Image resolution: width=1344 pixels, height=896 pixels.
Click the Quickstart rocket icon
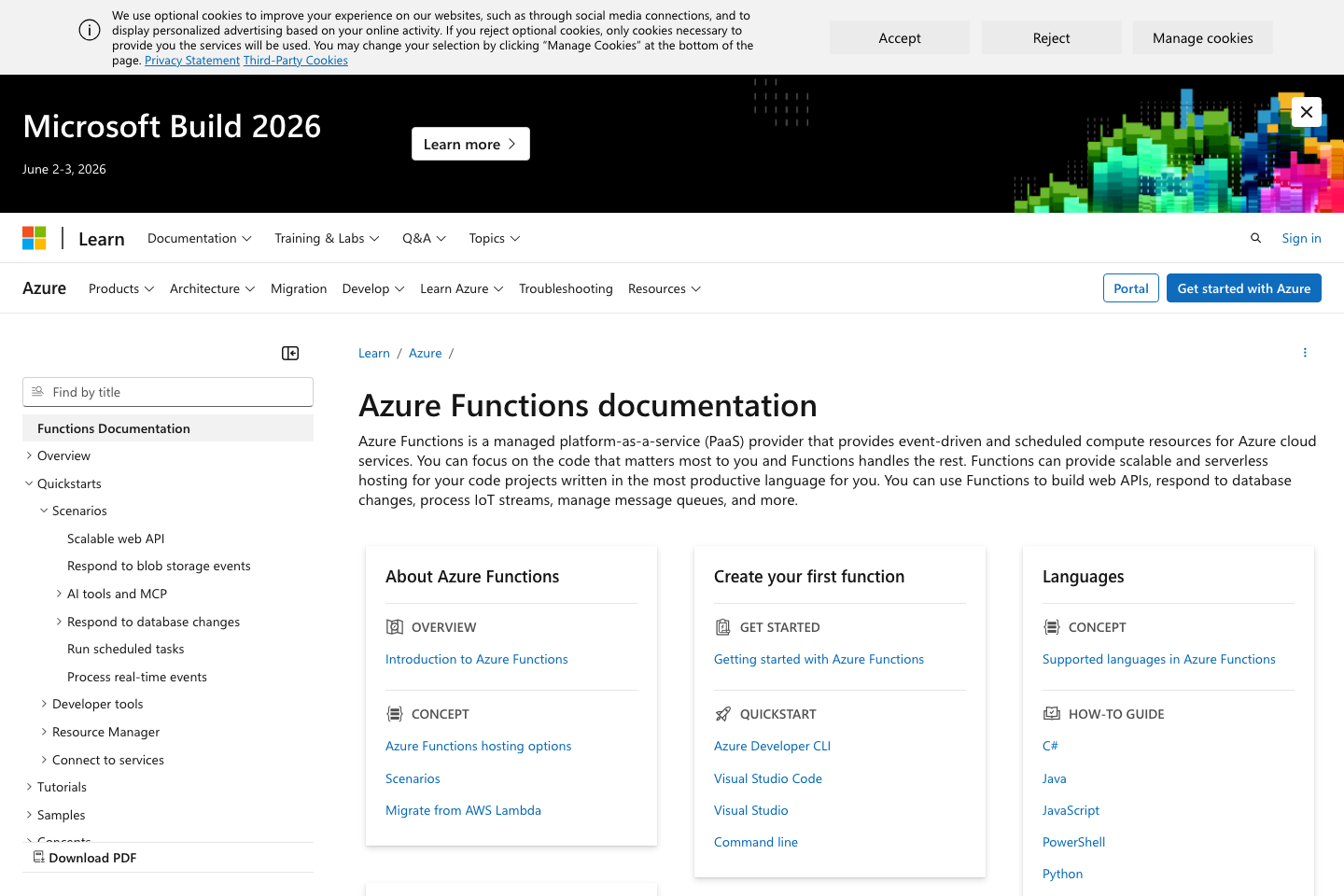coord(722,713)
